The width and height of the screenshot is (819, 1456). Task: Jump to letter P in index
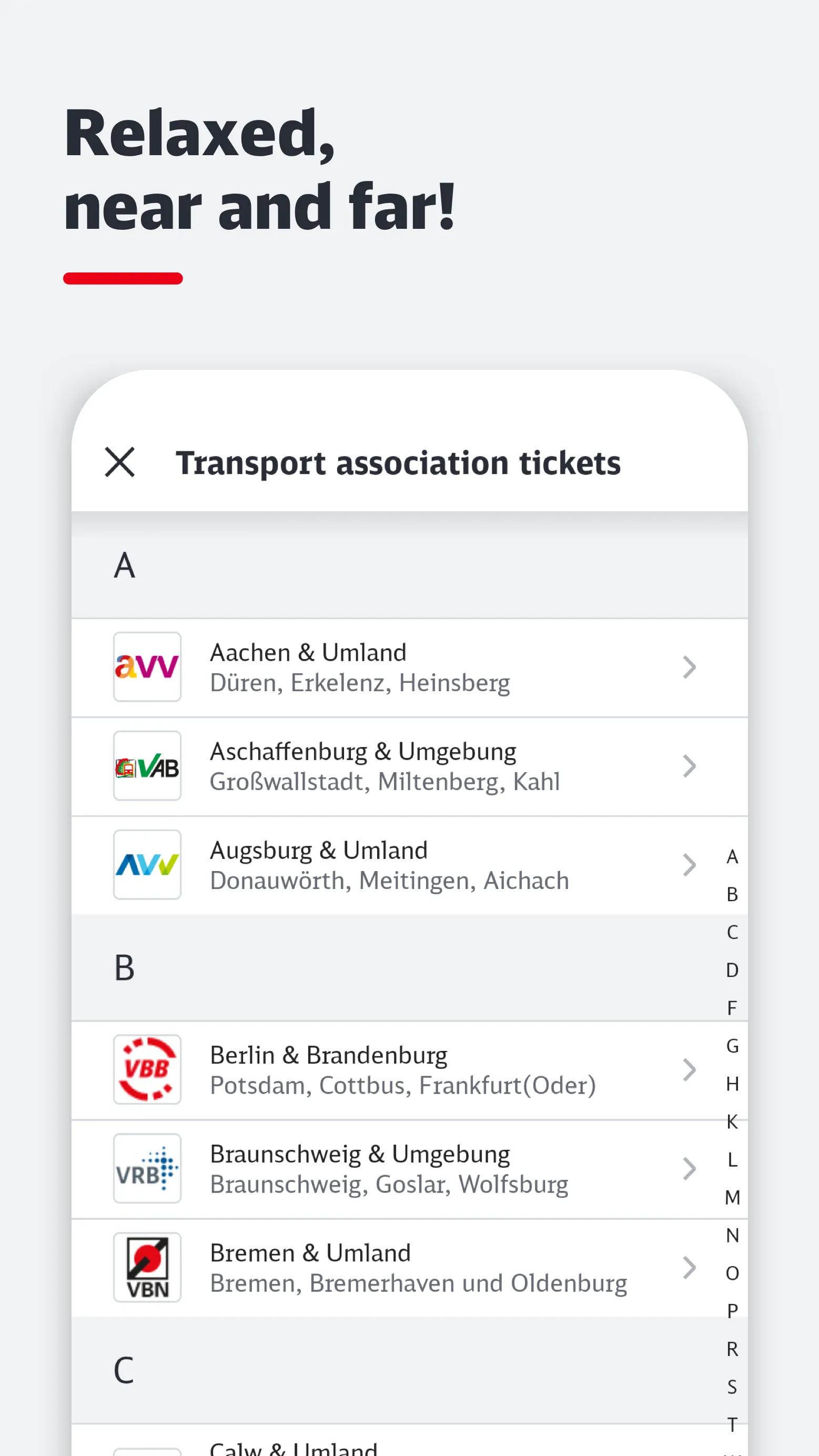click(x=732, y=1311)
